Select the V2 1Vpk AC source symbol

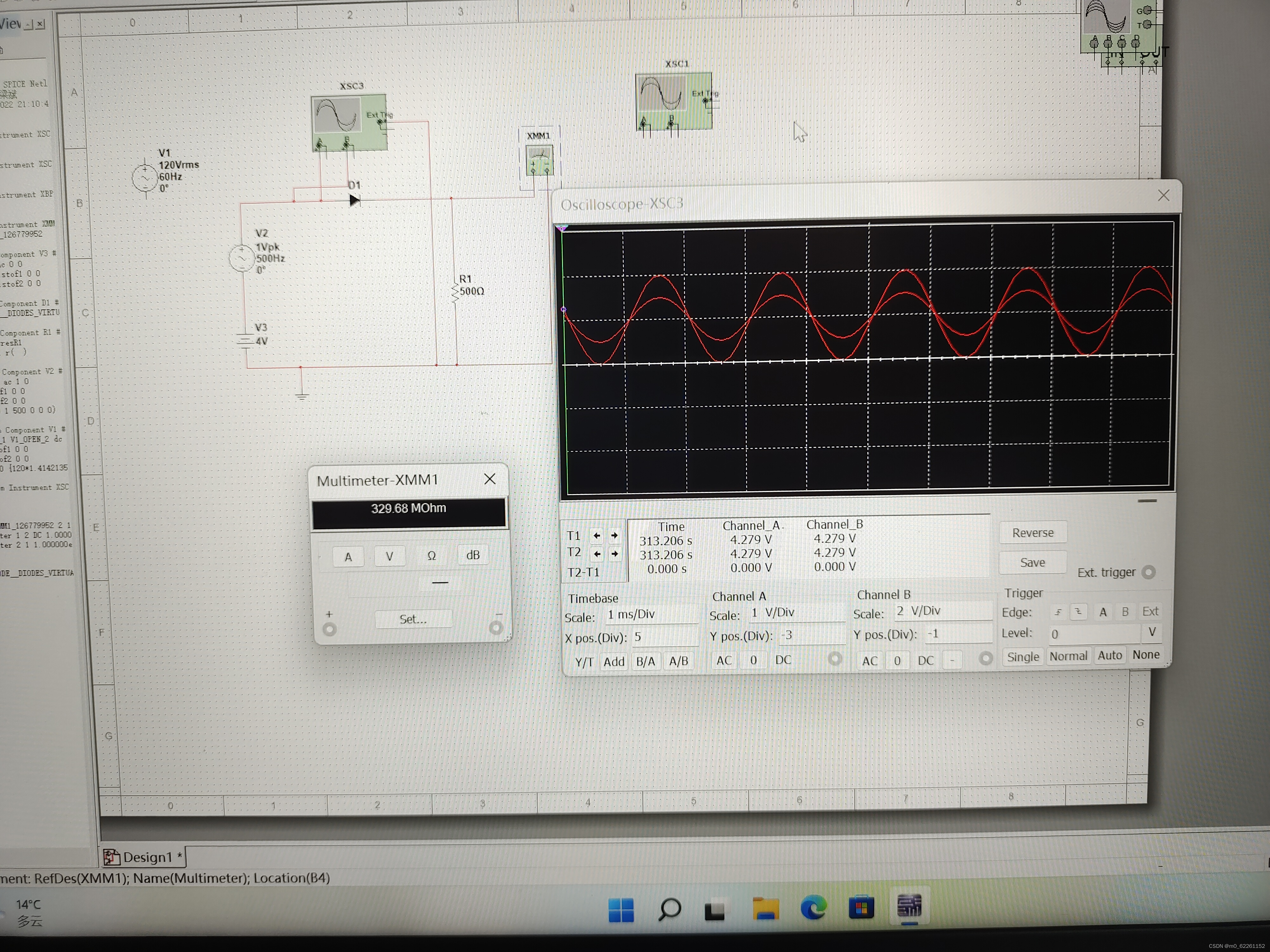[x=241, y=258]
